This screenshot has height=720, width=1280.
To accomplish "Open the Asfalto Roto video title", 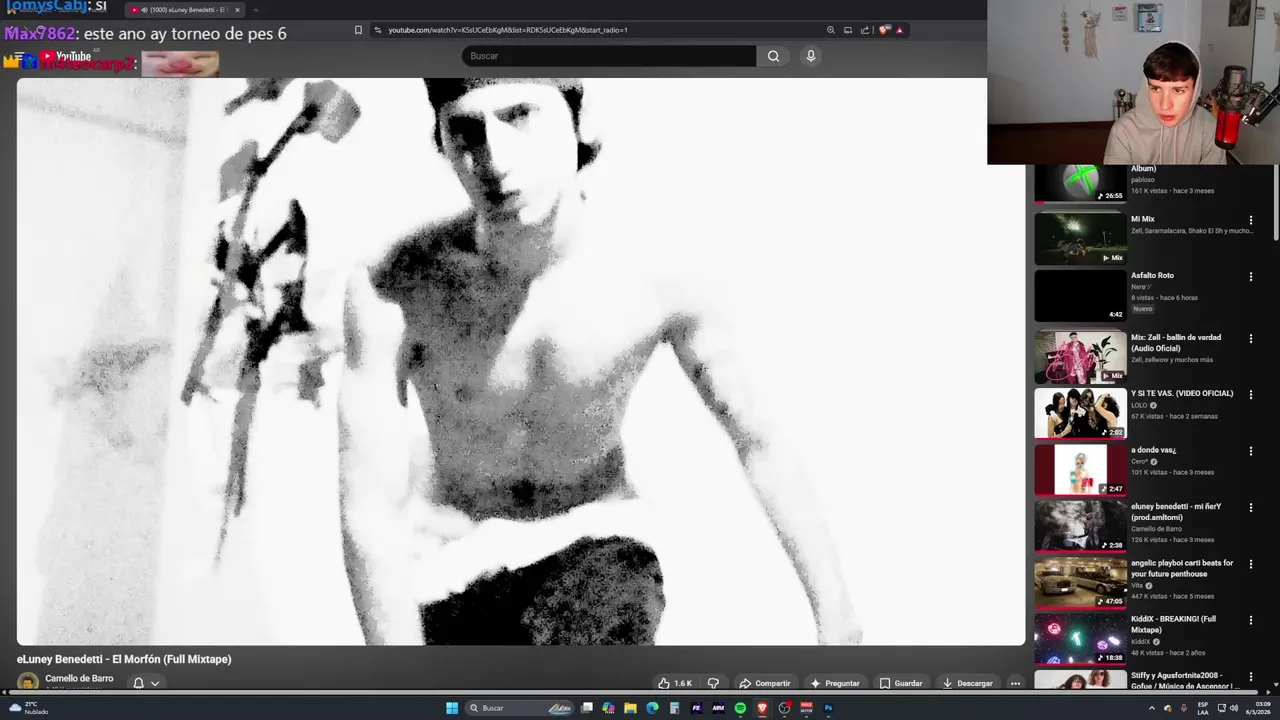I will [1152, 275].
